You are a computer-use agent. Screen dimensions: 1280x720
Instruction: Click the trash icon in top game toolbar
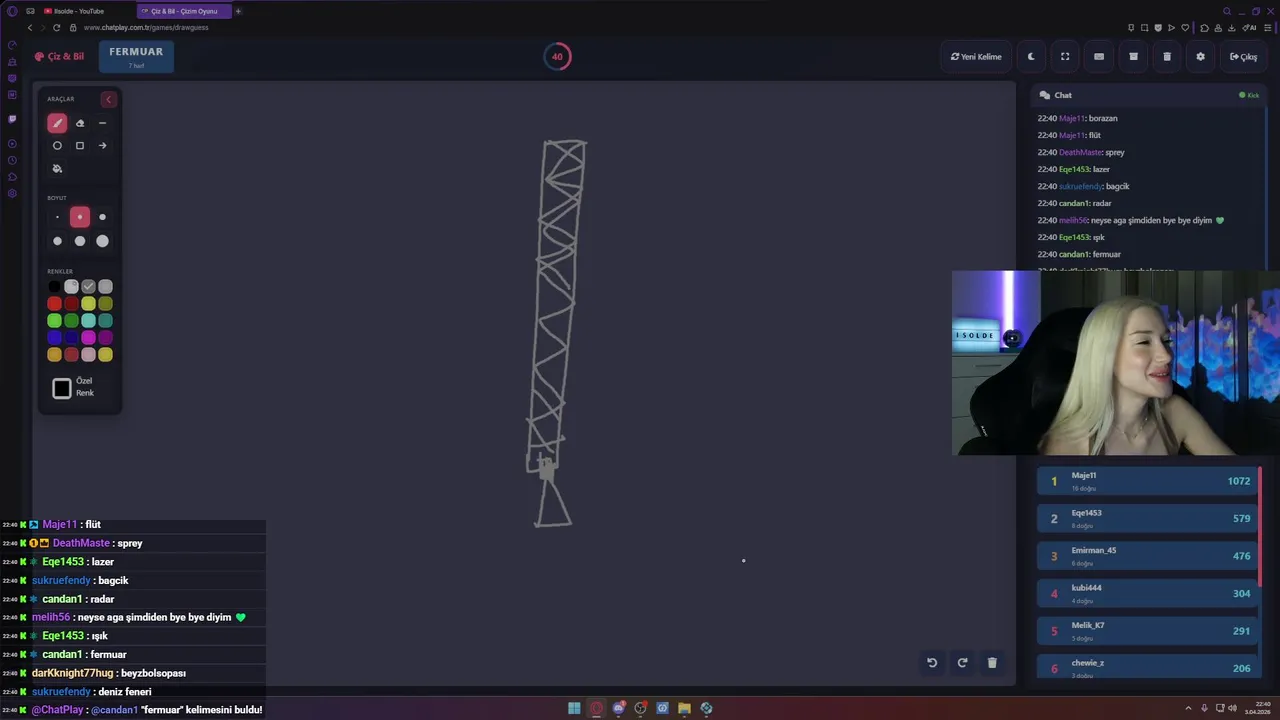pos(1167,57)
